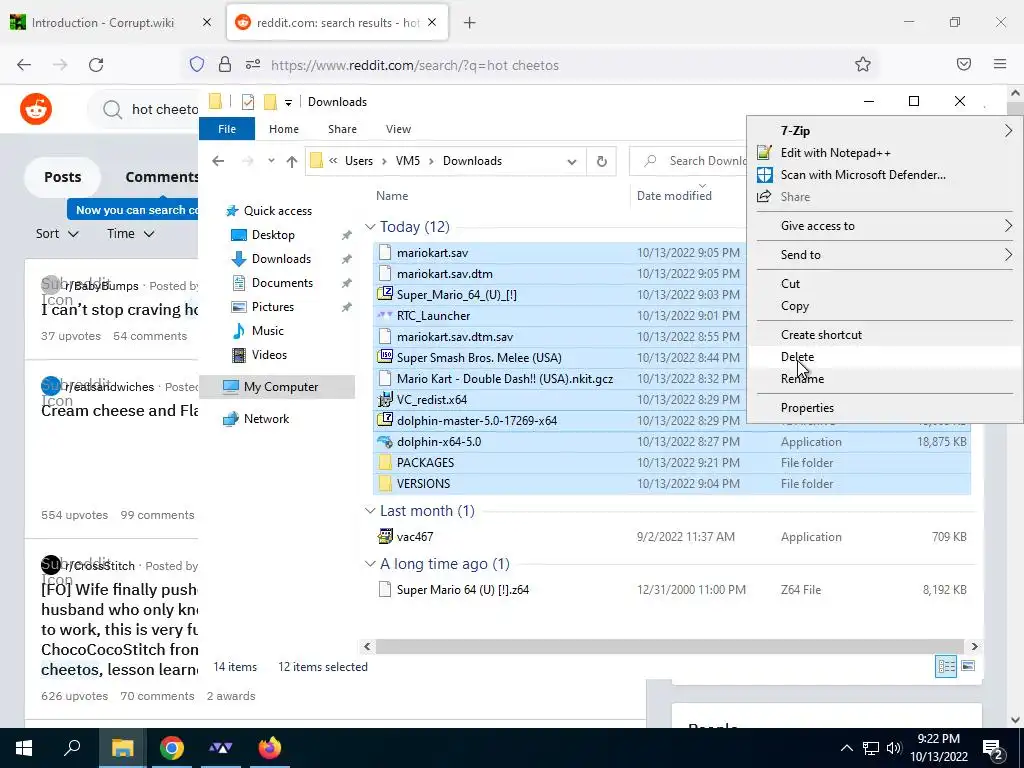The width and height of the screenshot is (1024, 768).
Task: Go back in Firefox browser
Action: coord(24,65)
